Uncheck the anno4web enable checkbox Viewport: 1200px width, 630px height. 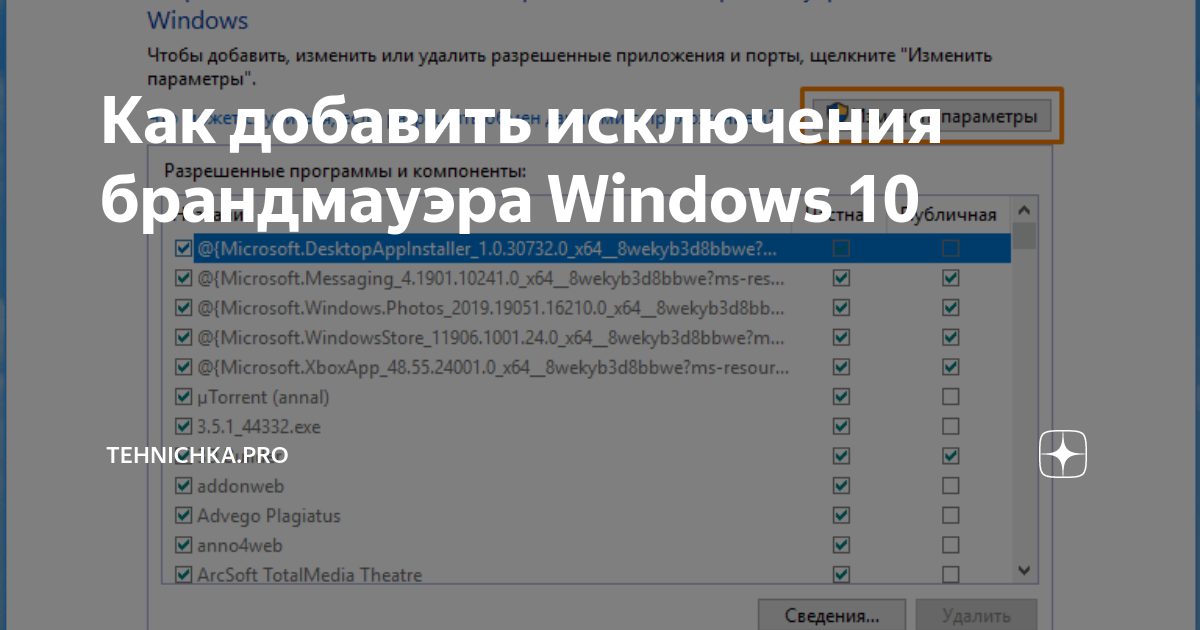183,545
